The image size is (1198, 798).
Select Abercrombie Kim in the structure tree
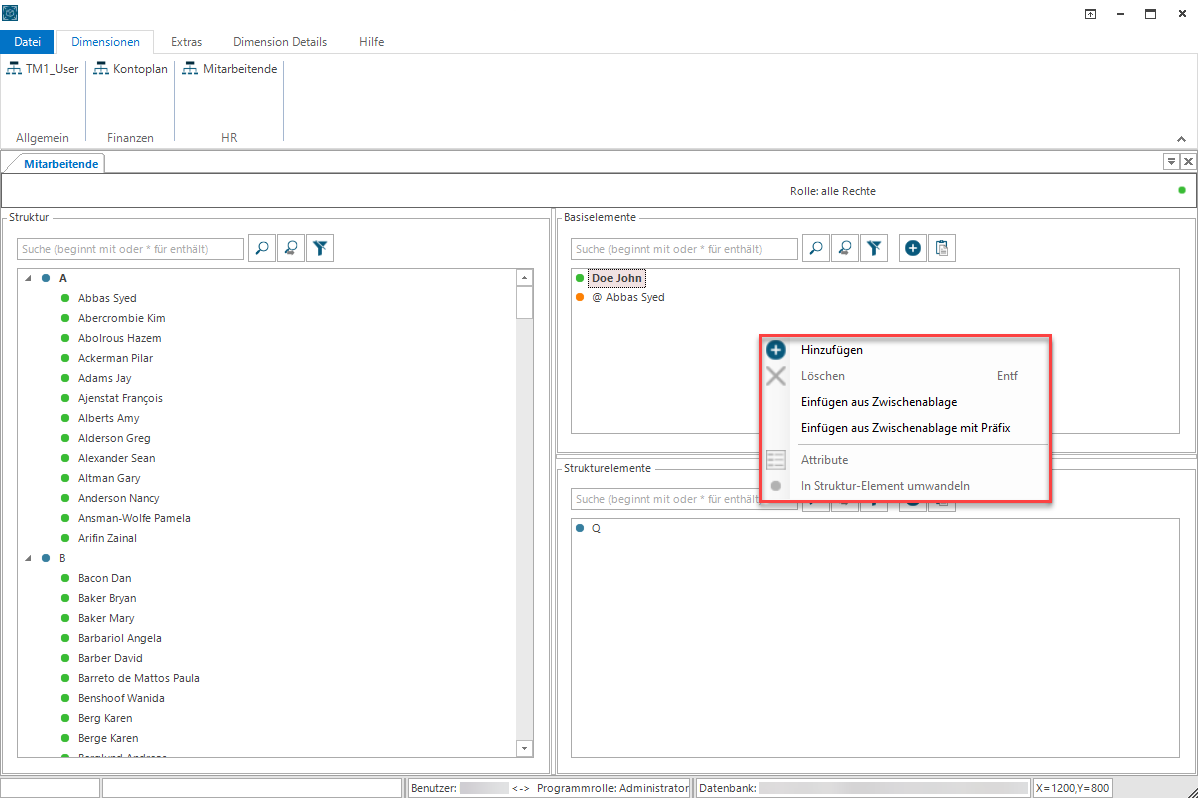point(121,318)
